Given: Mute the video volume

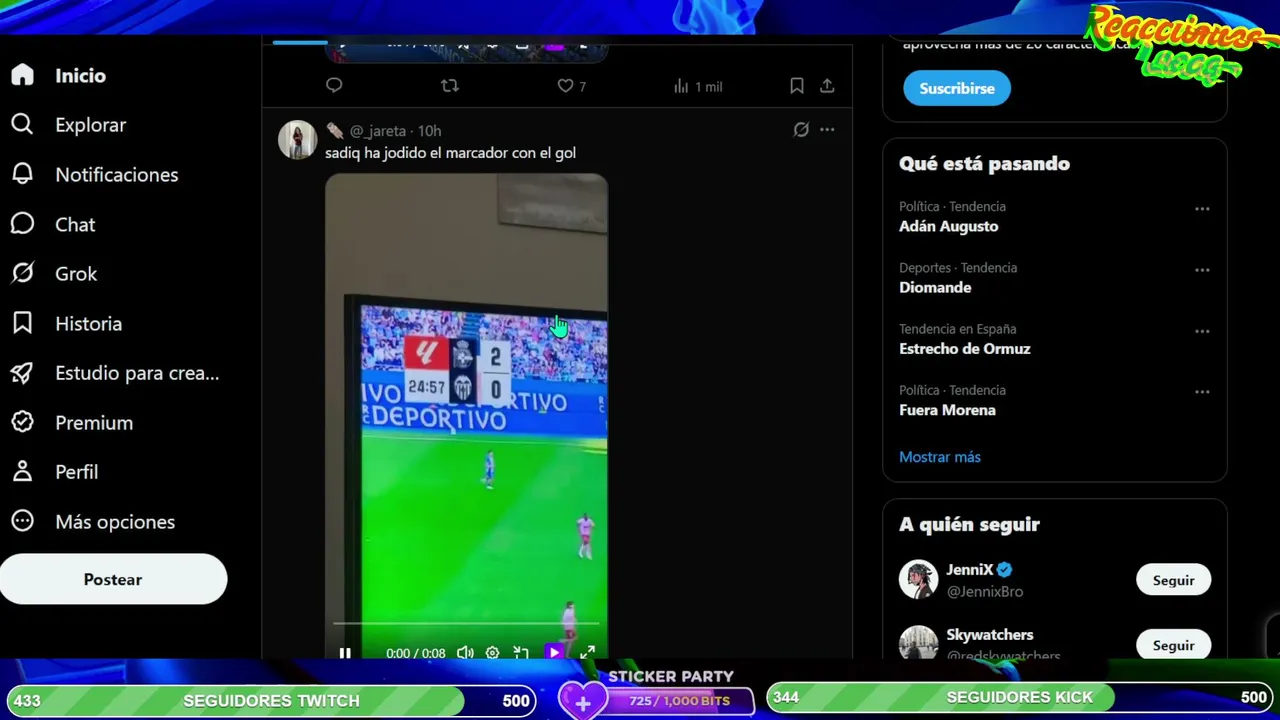Looking at the screenshot, I should [465, 653].
